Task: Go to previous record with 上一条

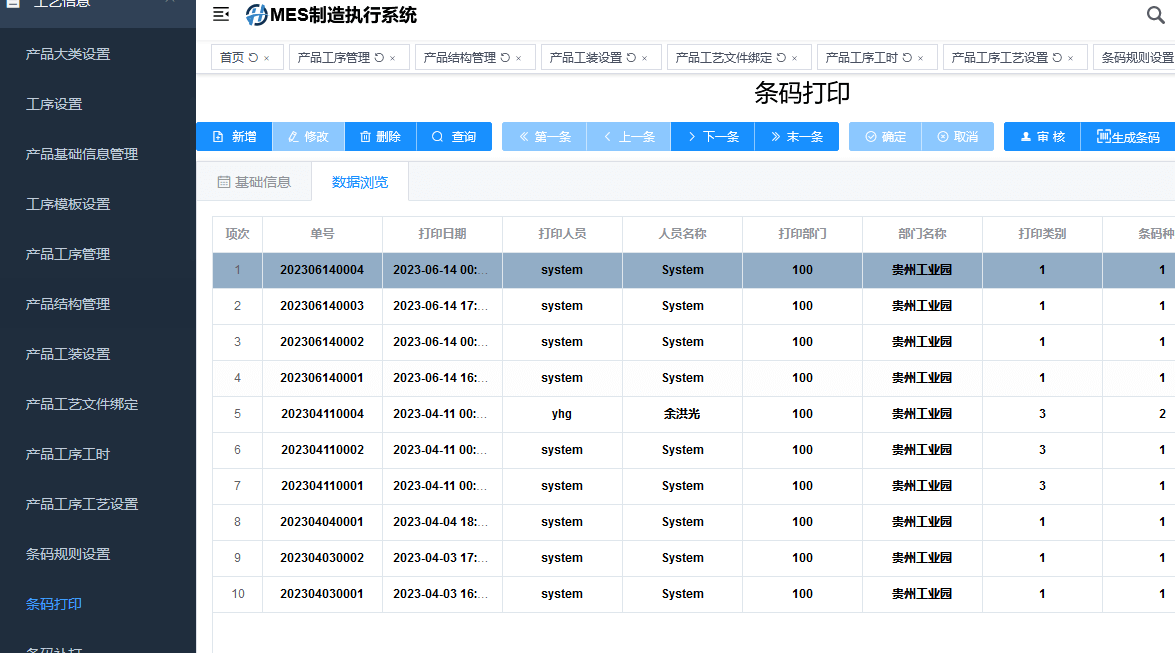Action: pyautogui.click(x=629, y=136)
